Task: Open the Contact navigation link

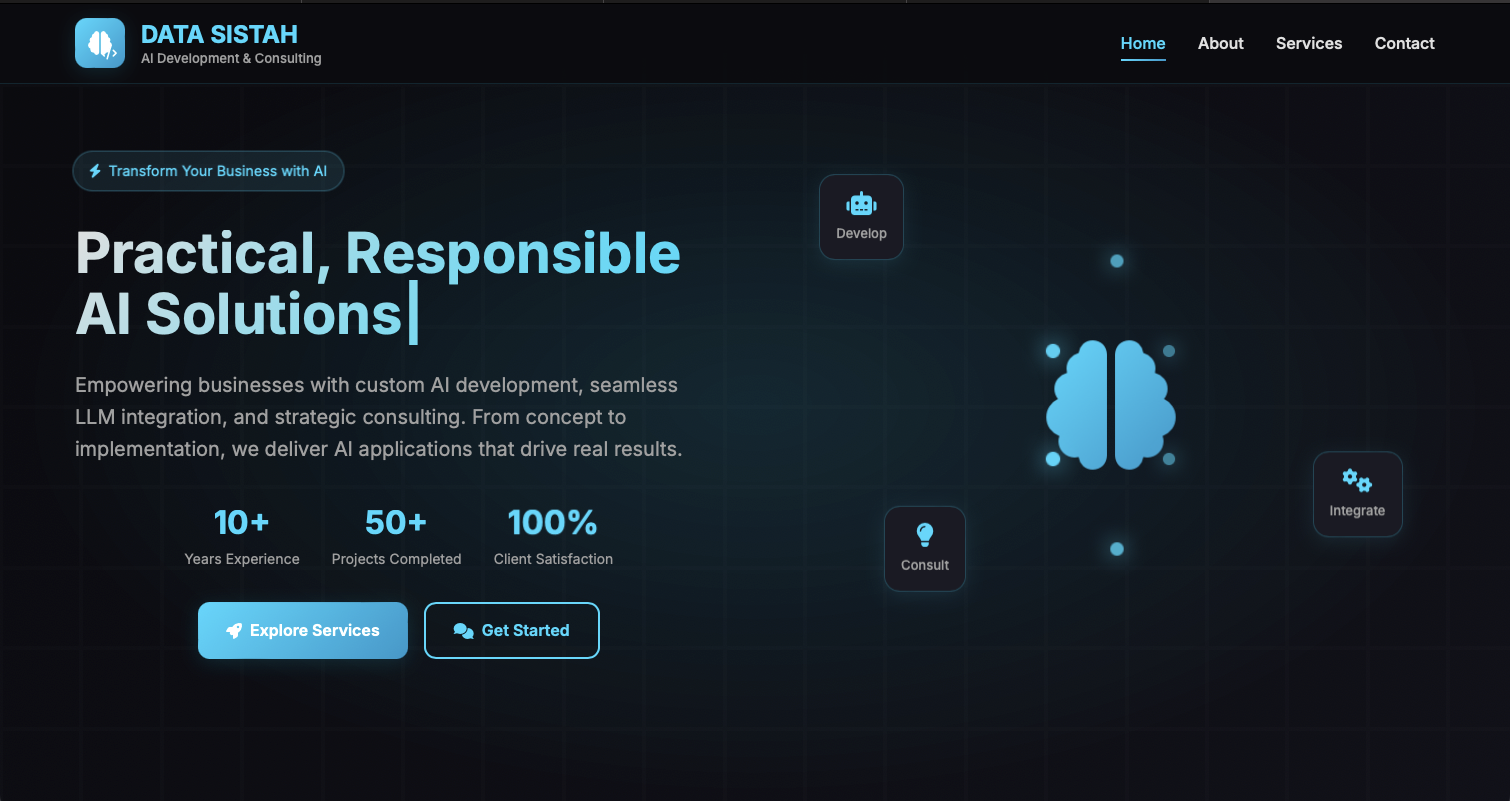Action: pos(1404,43)
